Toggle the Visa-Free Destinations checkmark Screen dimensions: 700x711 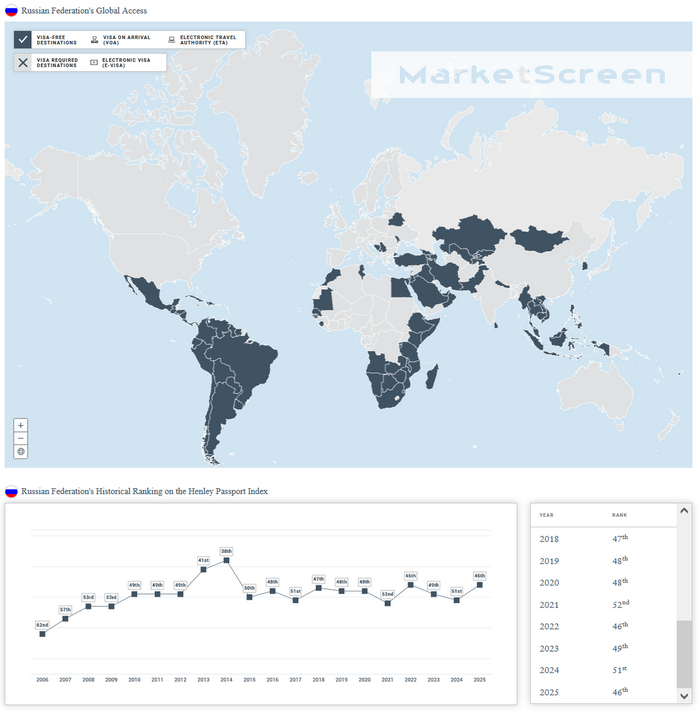click(23, 39)
